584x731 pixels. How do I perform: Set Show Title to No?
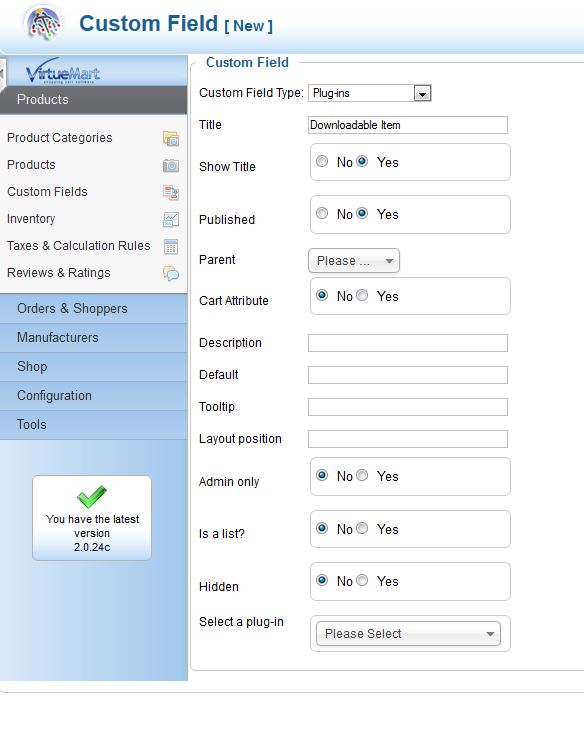322,161
